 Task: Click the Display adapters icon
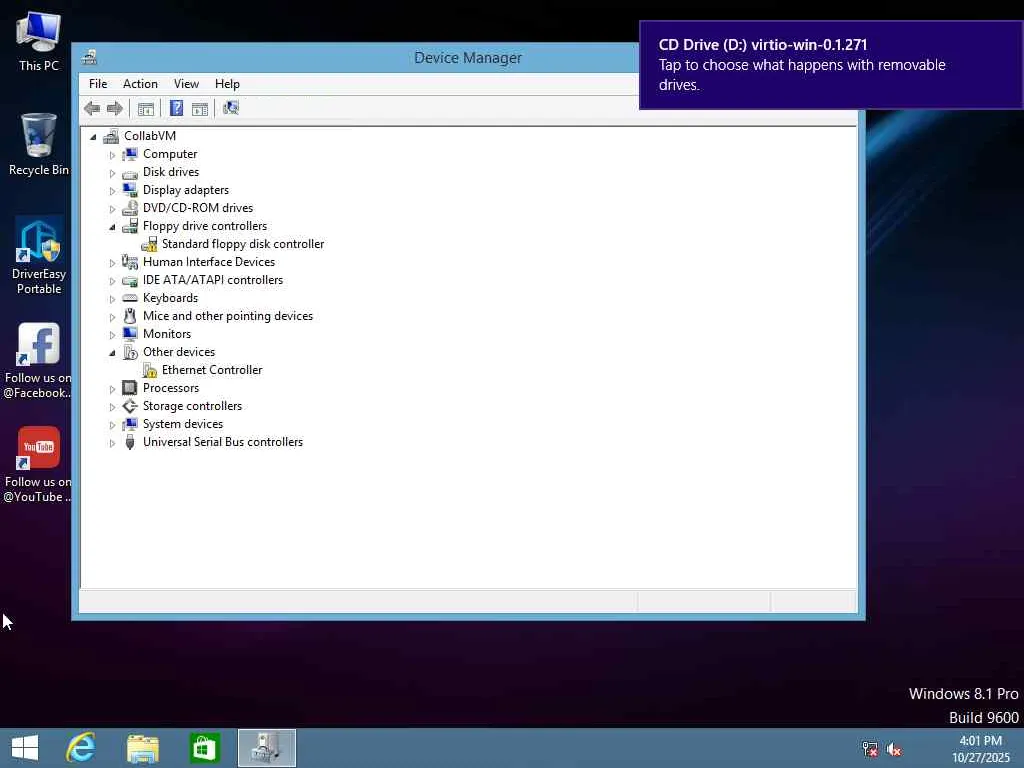pyautogui.click(x=130, y=190)
